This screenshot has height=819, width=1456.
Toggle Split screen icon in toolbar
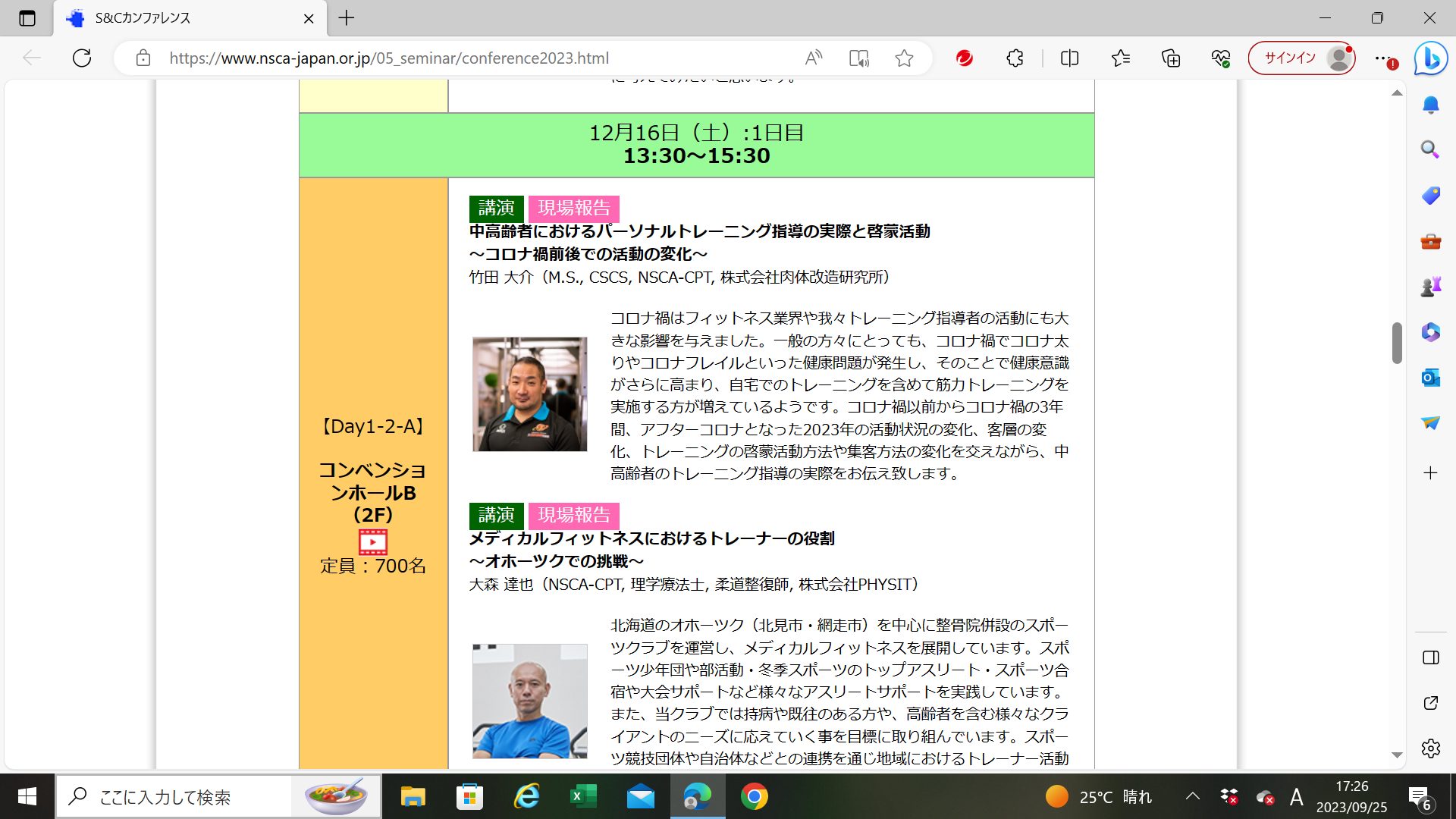pyautogui.click(x=1069, y=58)
